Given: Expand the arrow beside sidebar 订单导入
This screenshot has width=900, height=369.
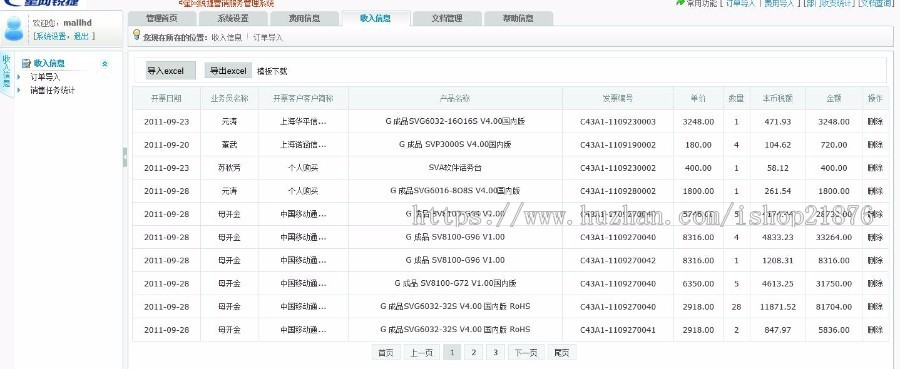Looking at the screenshot, I should (19, 76).
